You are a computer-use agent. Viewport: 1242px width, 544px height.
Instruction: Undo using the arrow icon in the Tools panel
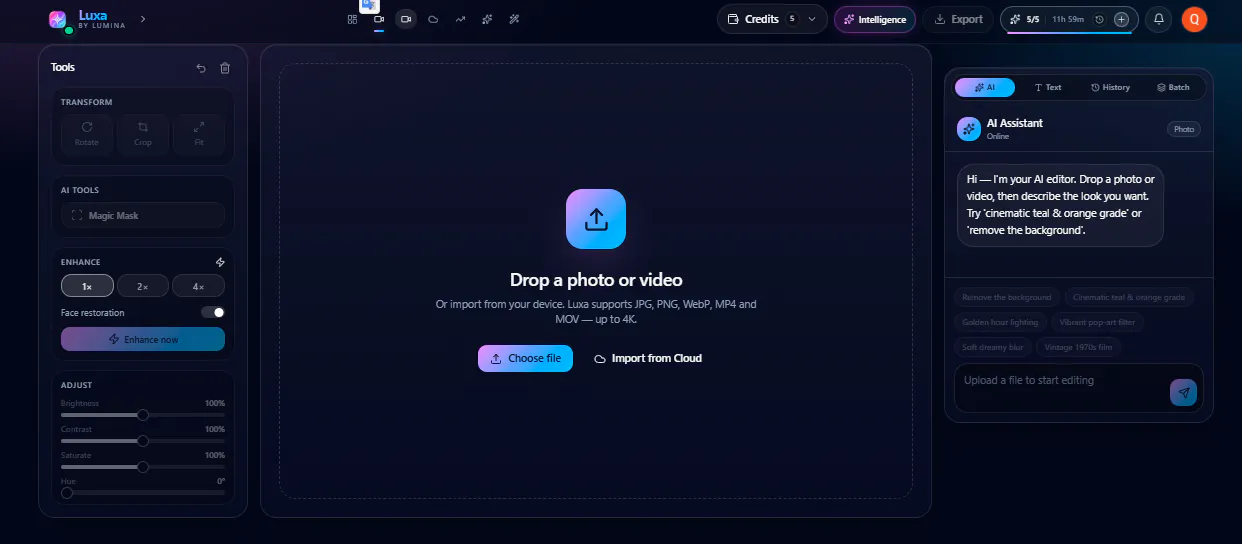click(201, 68)
